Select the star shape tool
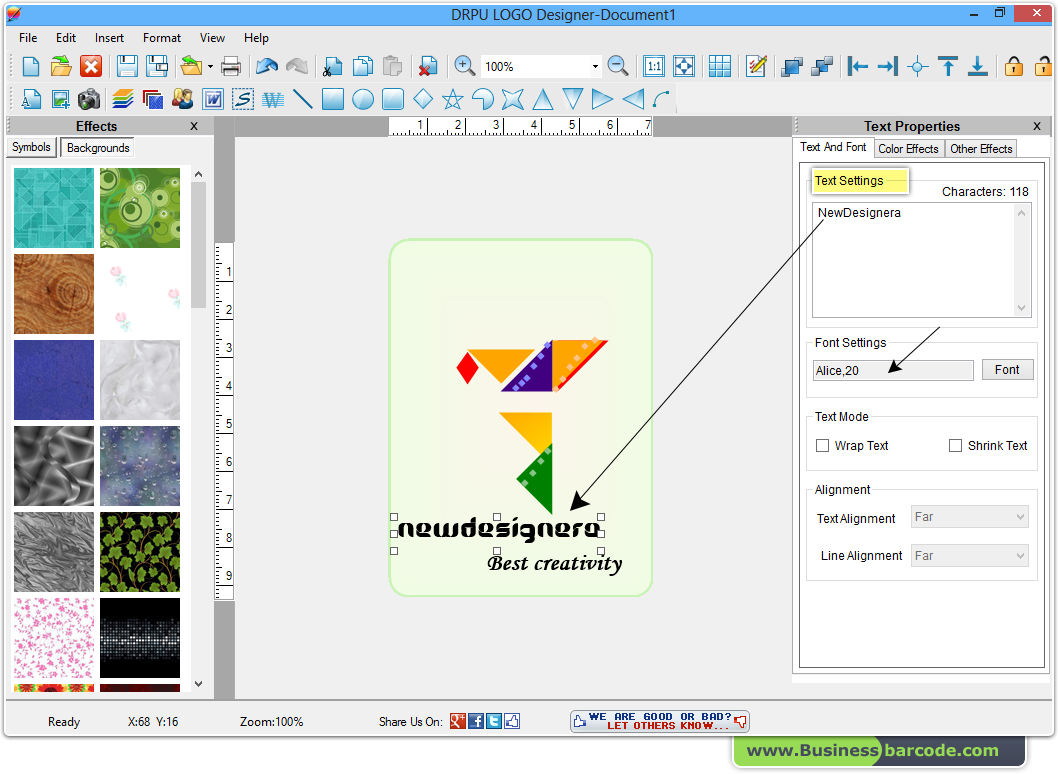This screenshot has width=1058, height=774. pyautogui.click(x=453, y=98)
